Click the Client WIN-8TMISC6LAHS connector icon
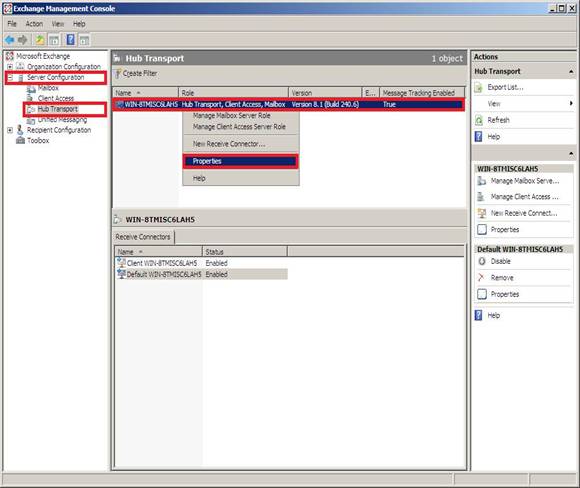Screen dimensions: 580x488 (x=121, y=263)
